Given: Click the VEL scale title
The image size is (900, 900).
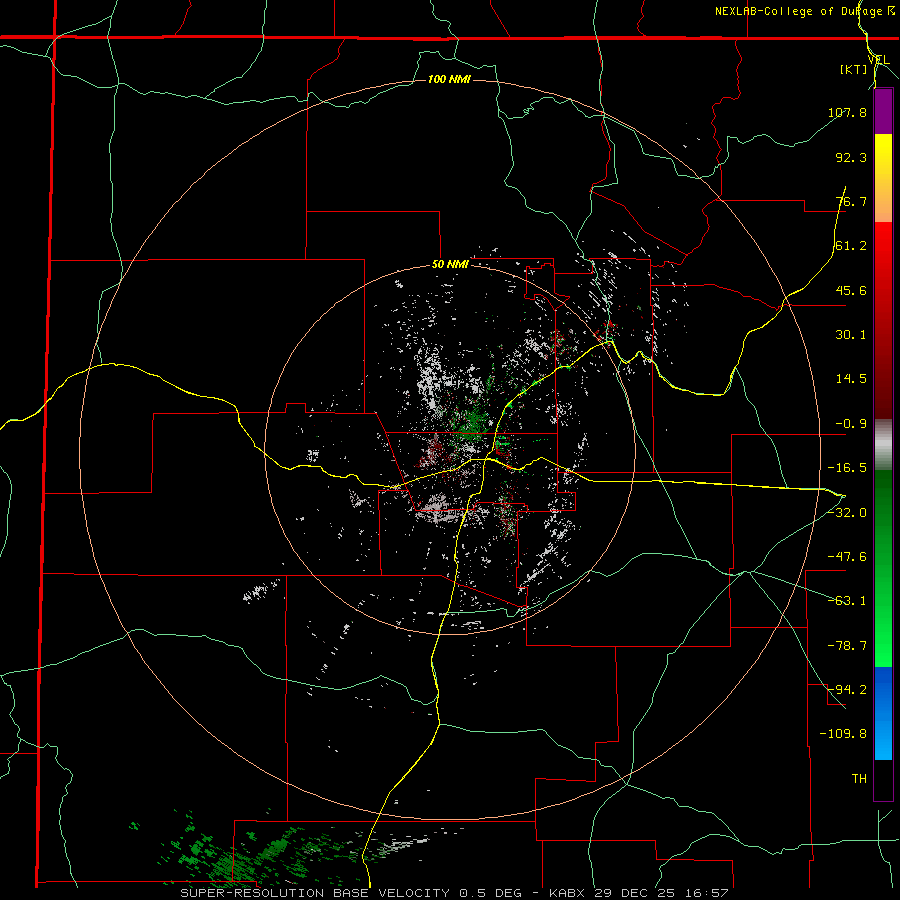Looking at the screenshot, I should pos(879,60).
